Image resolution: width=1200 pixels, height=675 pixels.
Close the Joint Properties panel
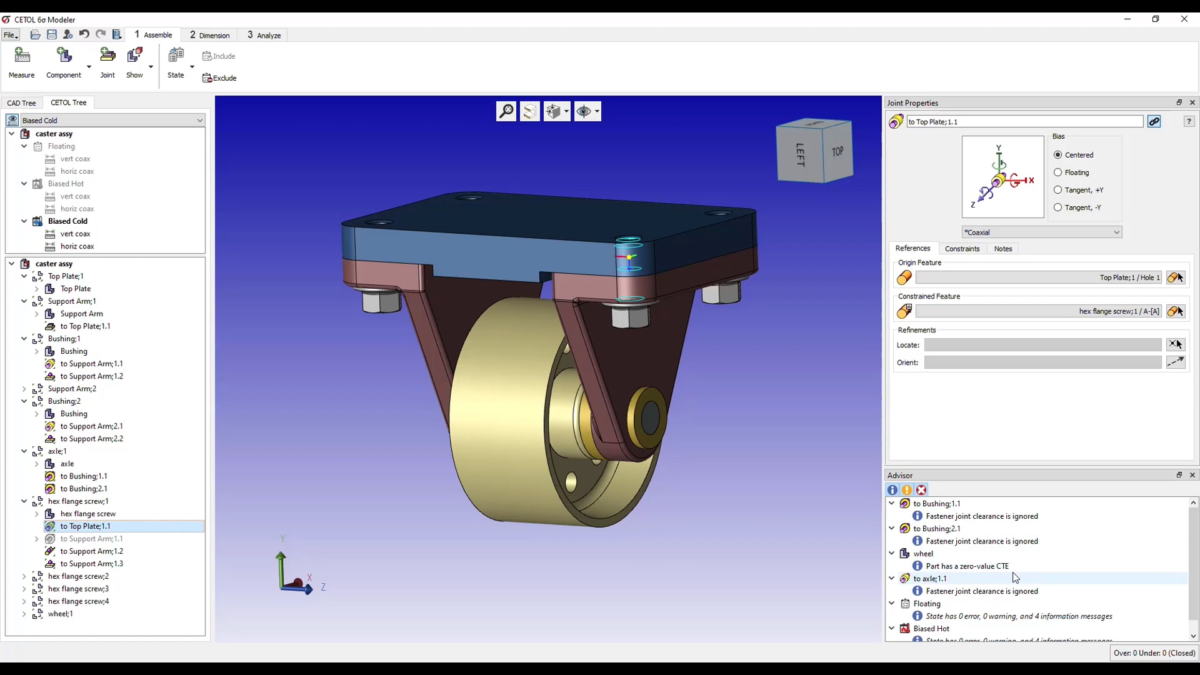click(1192, 103)
